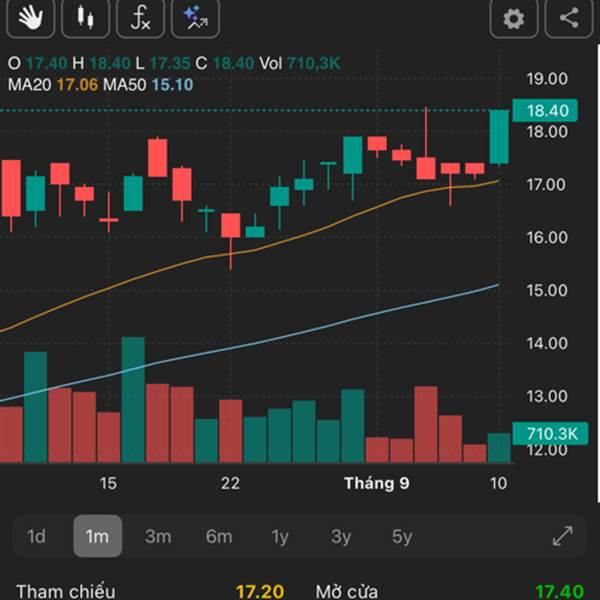The width and height of the screenshot is (600, 600).
Task: Expand chart to fullscreen
Action: pos(563,536)
